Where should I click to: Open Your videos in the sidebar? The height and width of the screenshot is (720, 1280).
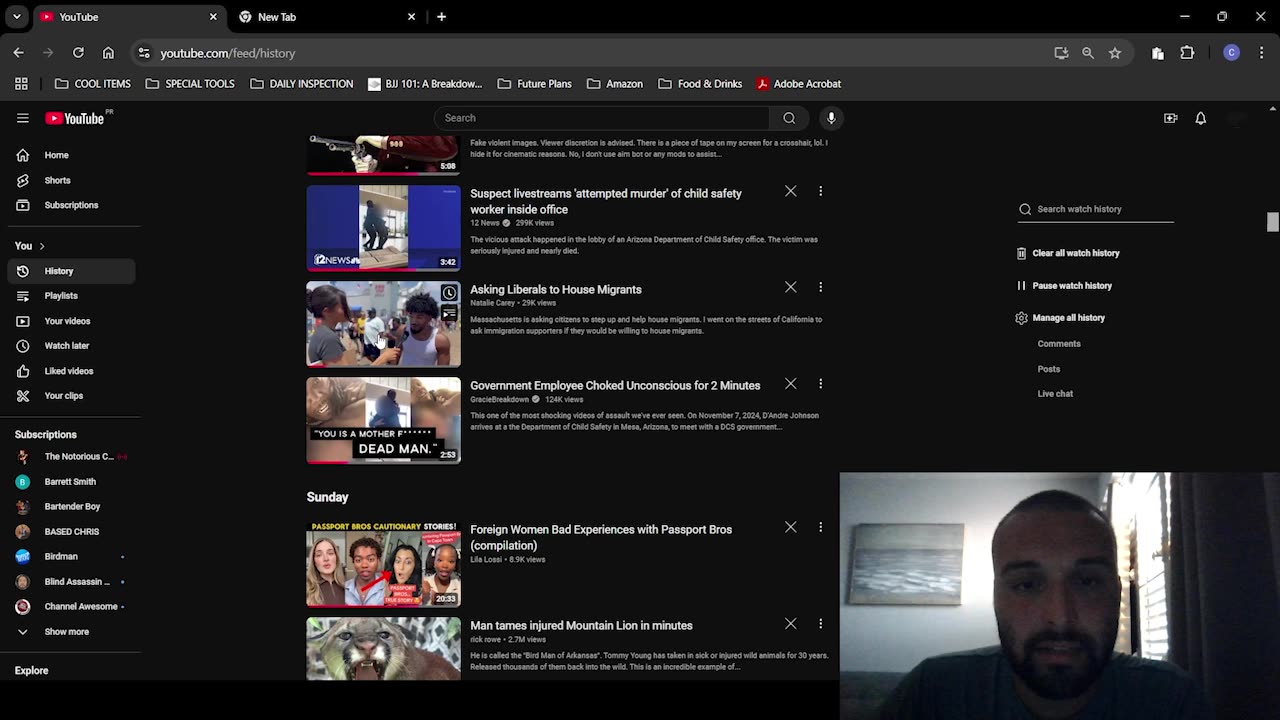tap(70, 321)
